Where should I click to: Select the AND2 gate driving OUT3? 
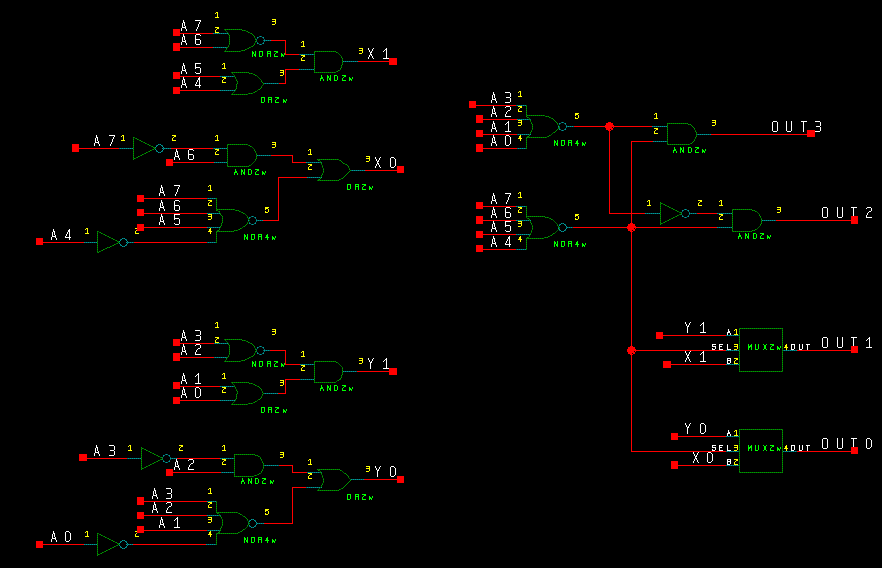(x=682, y=134)
